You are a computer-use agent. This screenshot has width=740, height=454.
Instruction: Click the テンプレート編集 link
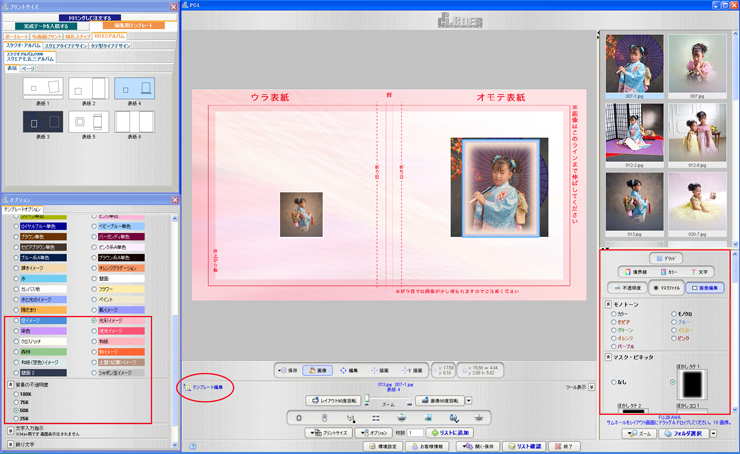point(212,386)
